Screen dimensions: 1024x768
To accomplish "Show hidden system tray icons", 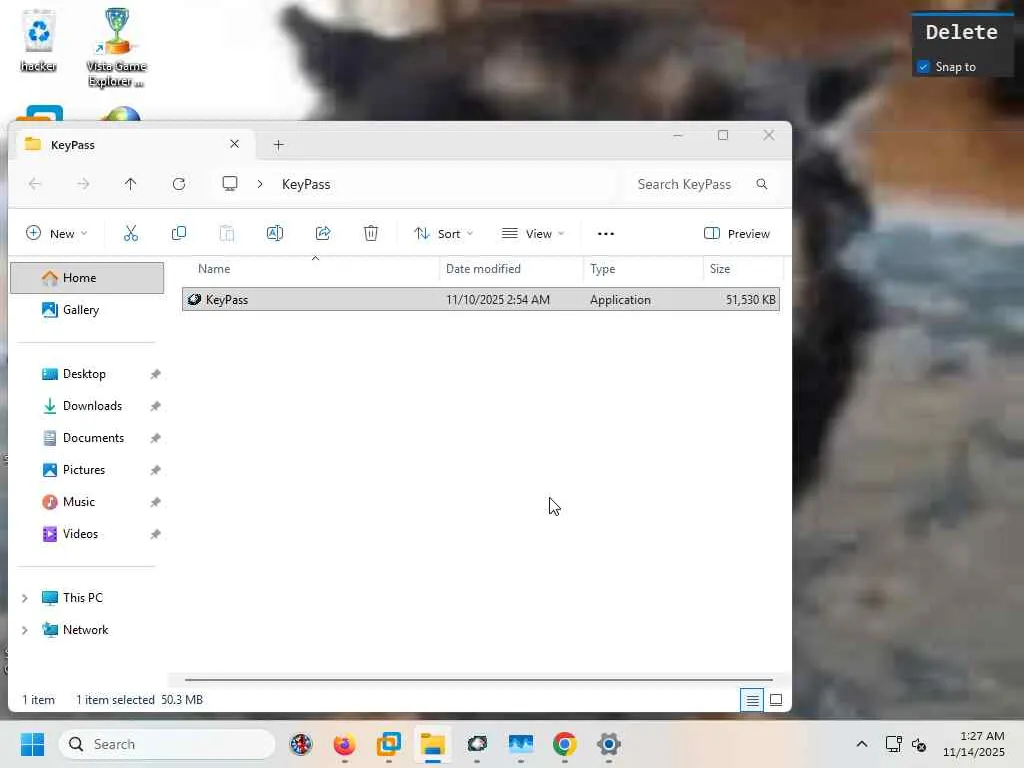I will (862, 744).
